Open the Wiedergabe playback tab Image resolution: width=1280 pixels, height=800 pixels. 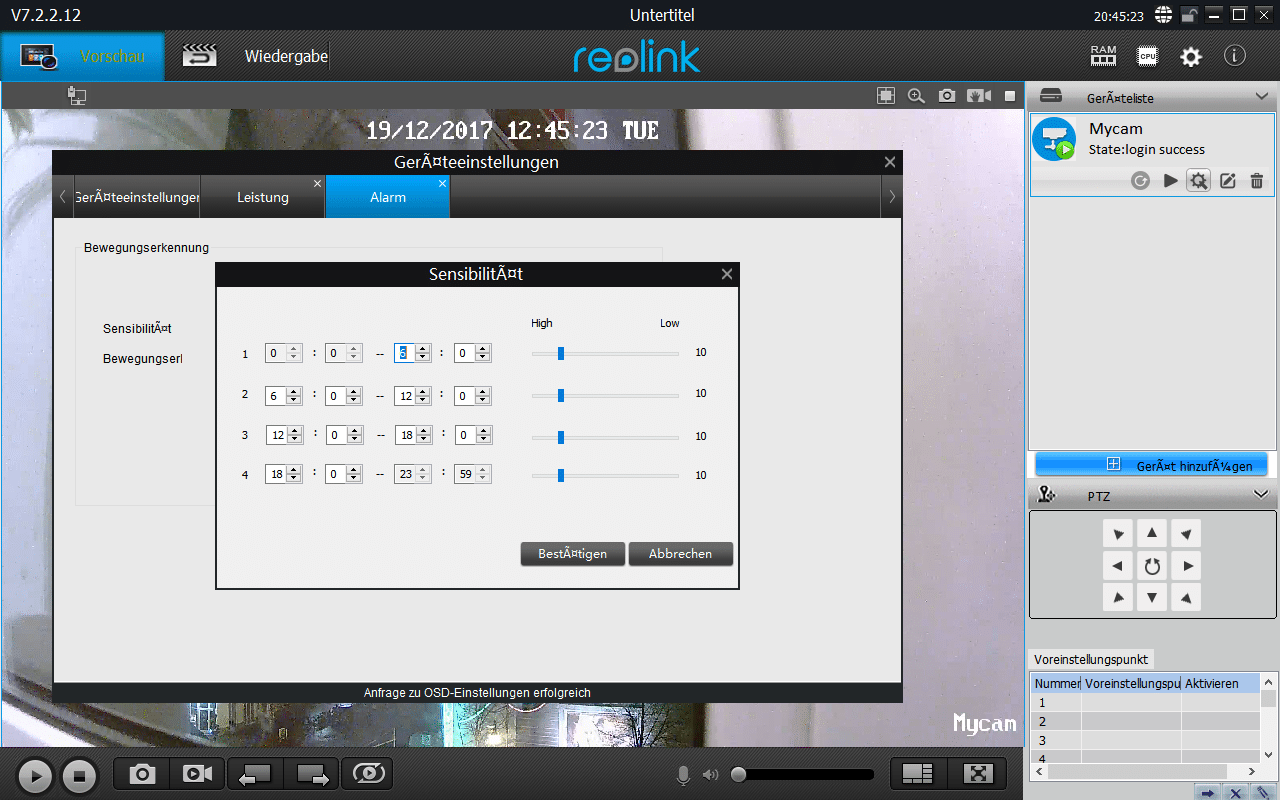(x=285, y=56)
